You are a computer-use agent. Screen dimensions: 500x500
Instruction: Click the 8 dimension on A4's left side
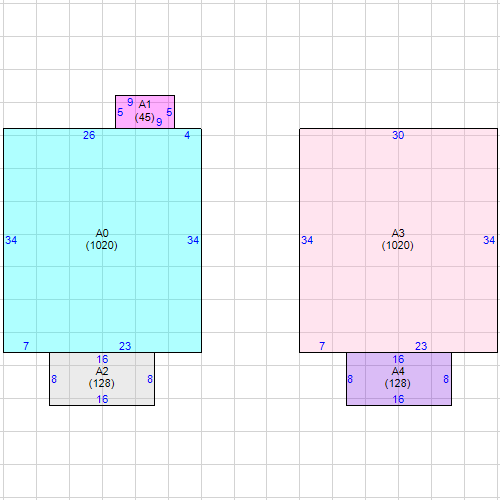[350, 379]
